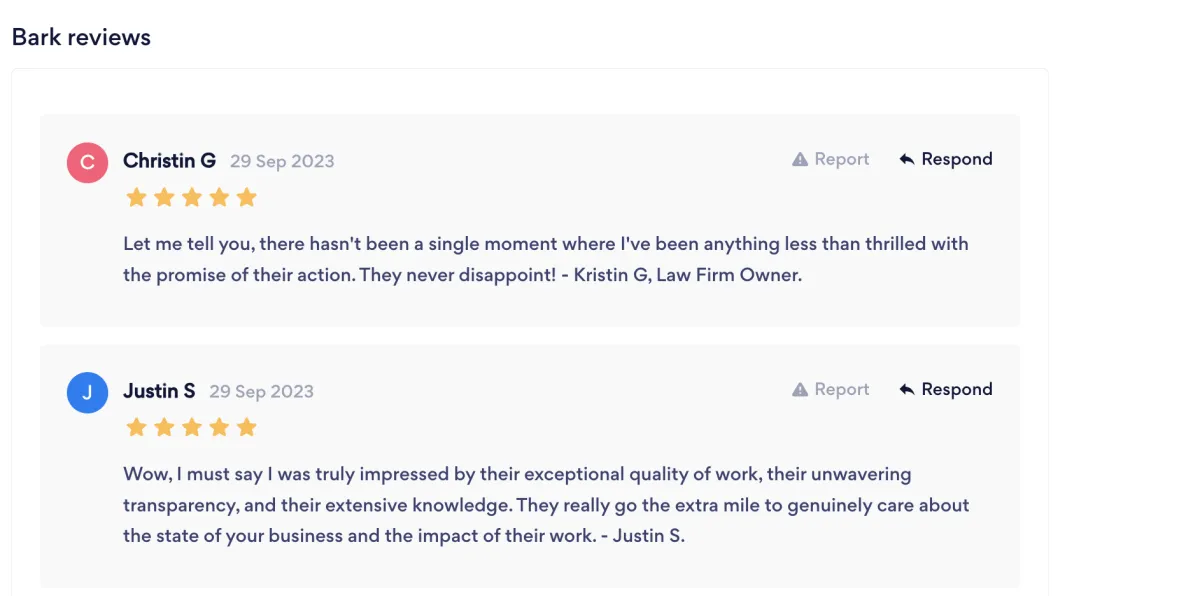This screenshot has height=596, width=1200.
Task: Click the fifth star in Christin G's rating
Action: coord(247,198)
